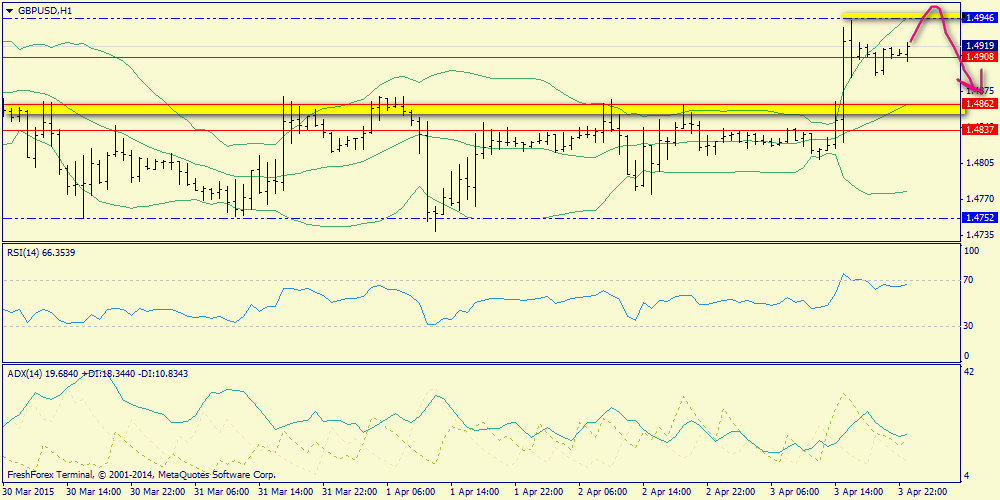Click the 1.4919 current price label

click(978, 45)
